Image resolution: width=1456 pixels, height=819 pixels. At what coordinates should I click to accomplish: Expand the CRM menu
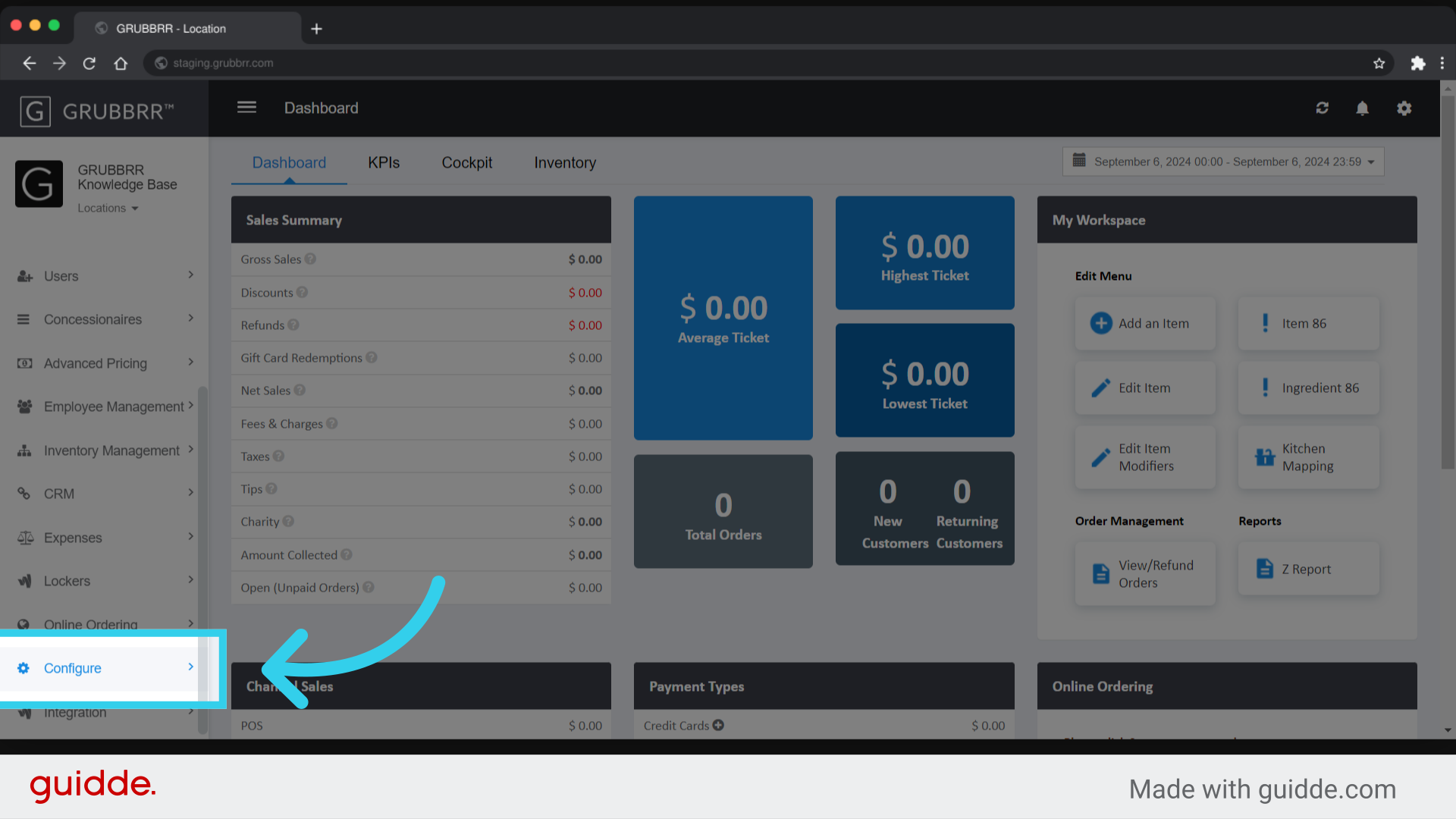[x=105, y=494]
